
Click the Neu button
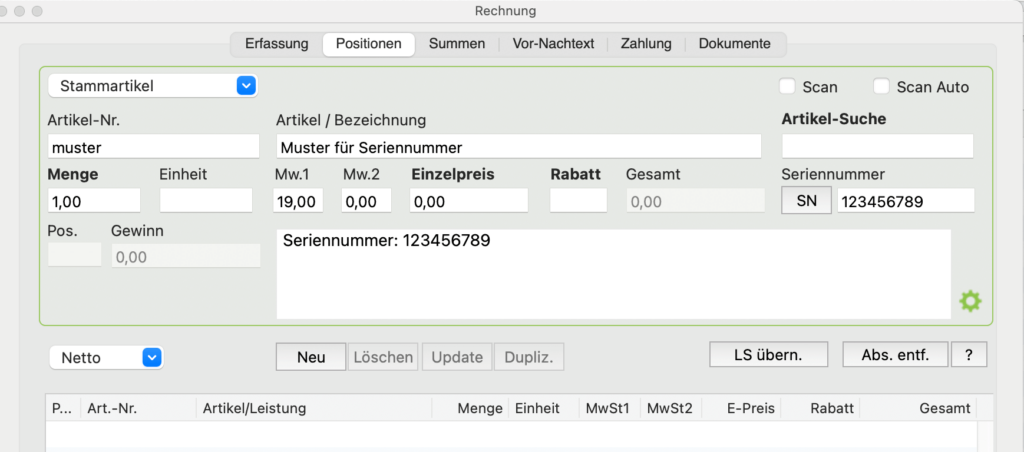(x=311, y=357)
